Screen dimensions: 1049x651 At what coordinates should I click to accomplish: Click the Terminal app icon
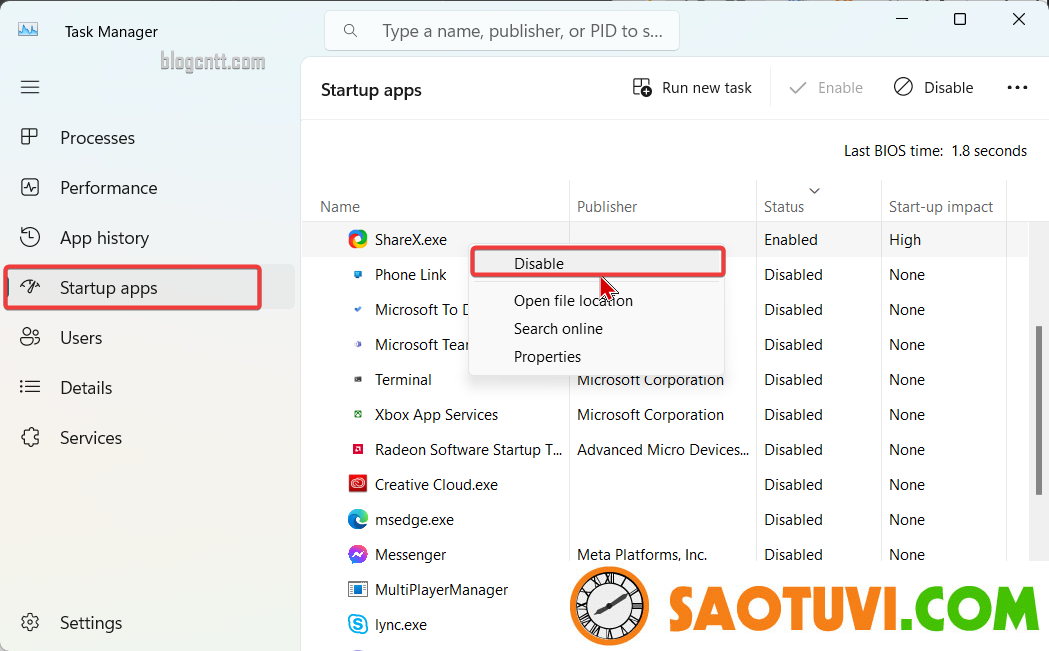pyautogui.click(x=358, y=379)
